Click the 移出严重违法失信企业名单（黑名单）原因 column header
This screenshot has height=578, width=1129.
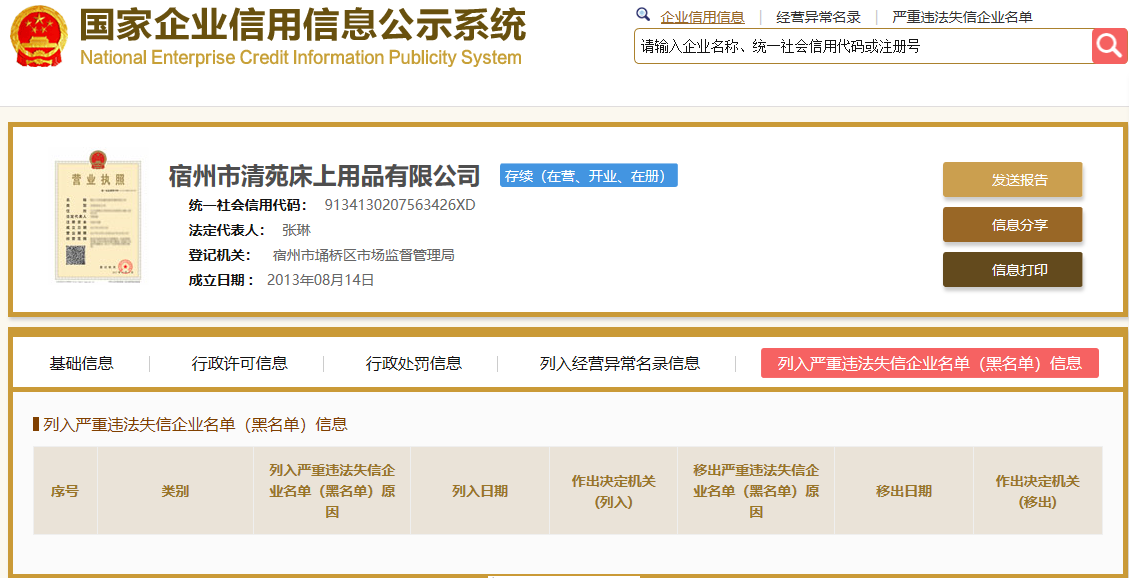(756, 491)
